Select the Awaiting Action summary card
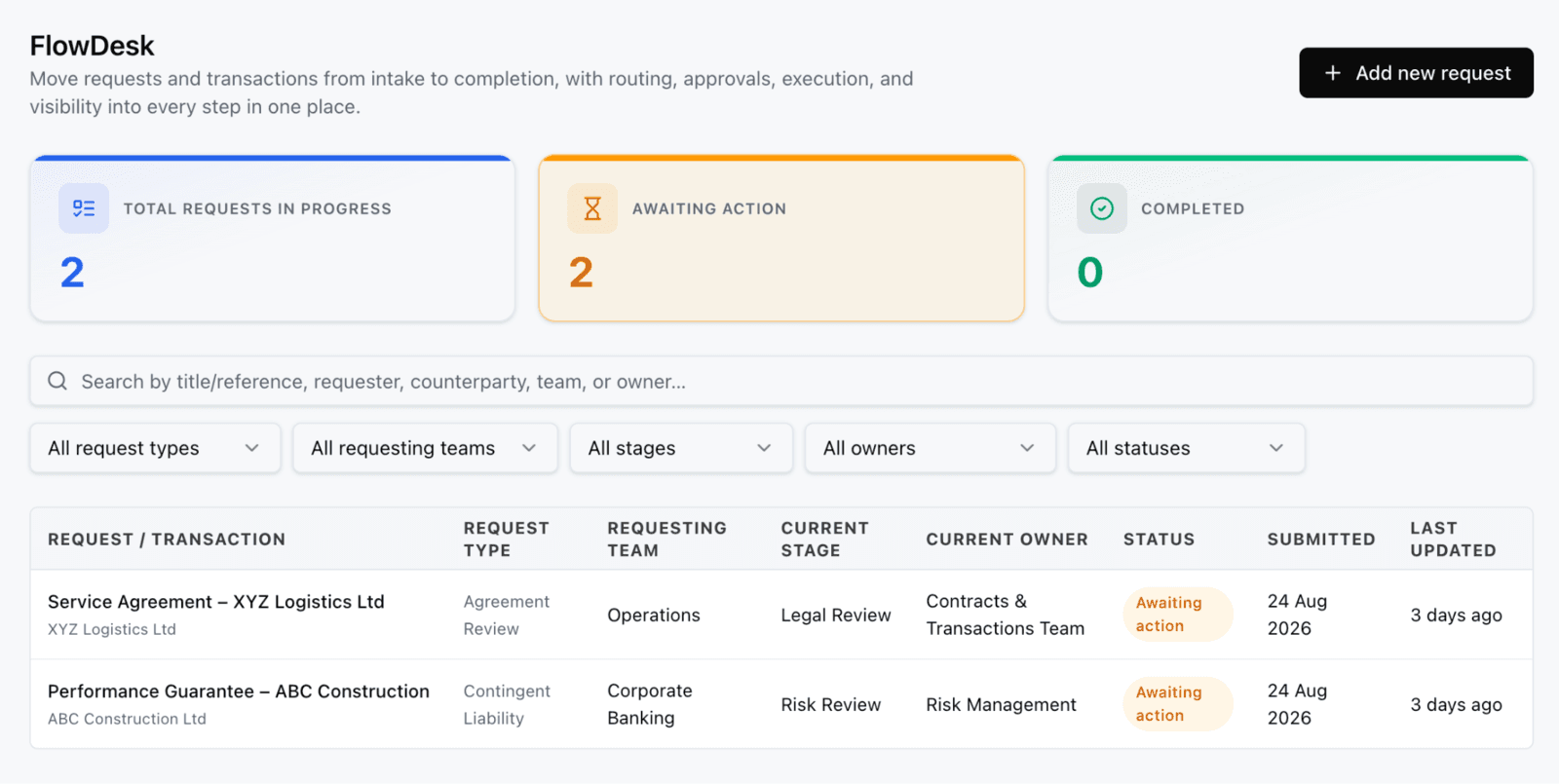1559x784 pixels. pos(781,239)
